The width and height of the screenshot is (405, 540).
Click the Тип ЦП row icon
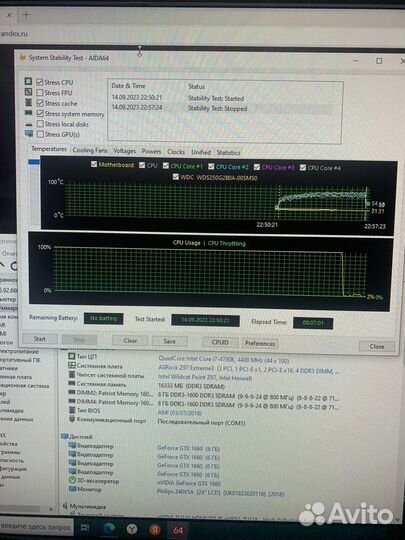click(x=72, y=356)
